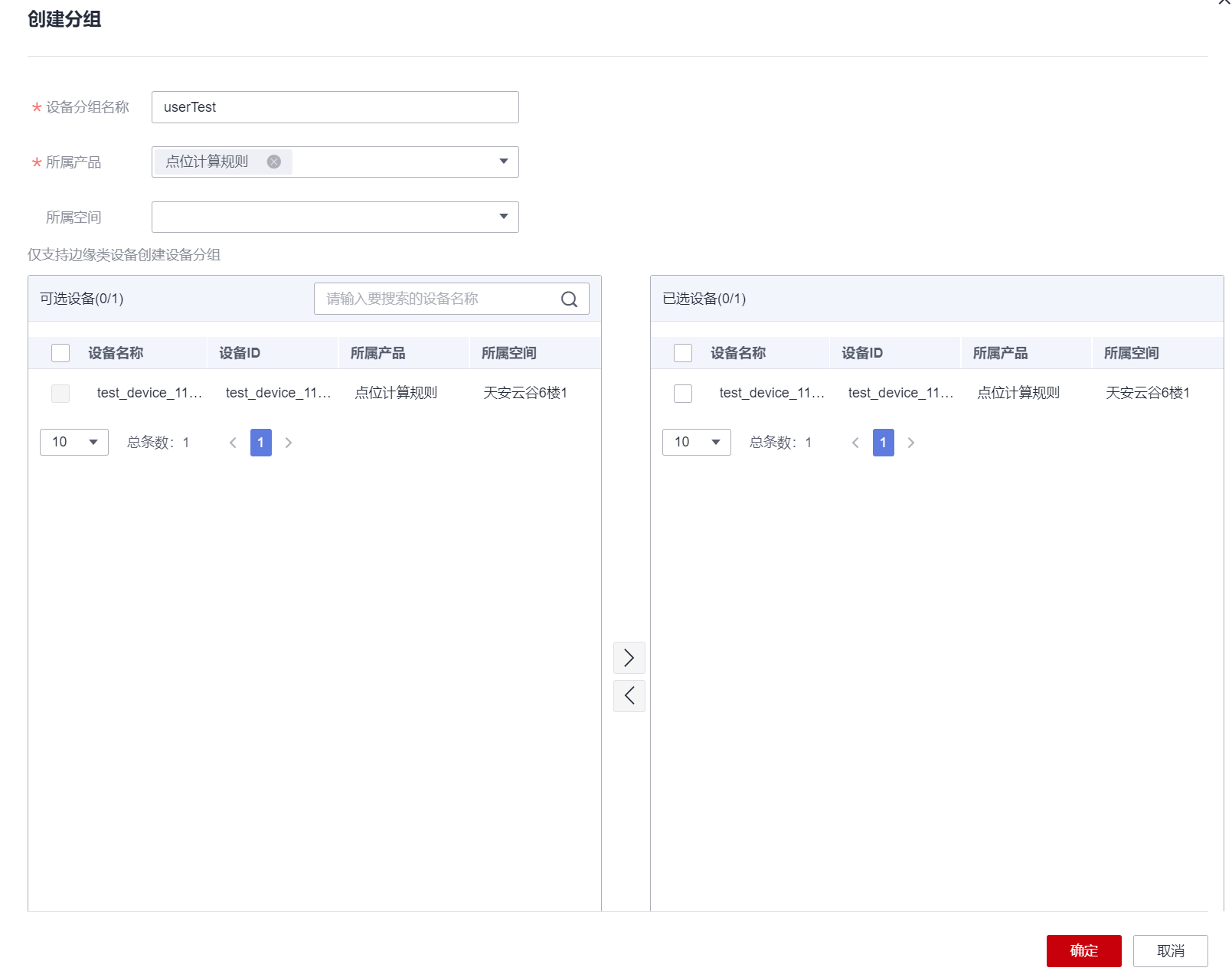
Task: Change page size in 已选设备 pagination
Action: coord(697,443)
